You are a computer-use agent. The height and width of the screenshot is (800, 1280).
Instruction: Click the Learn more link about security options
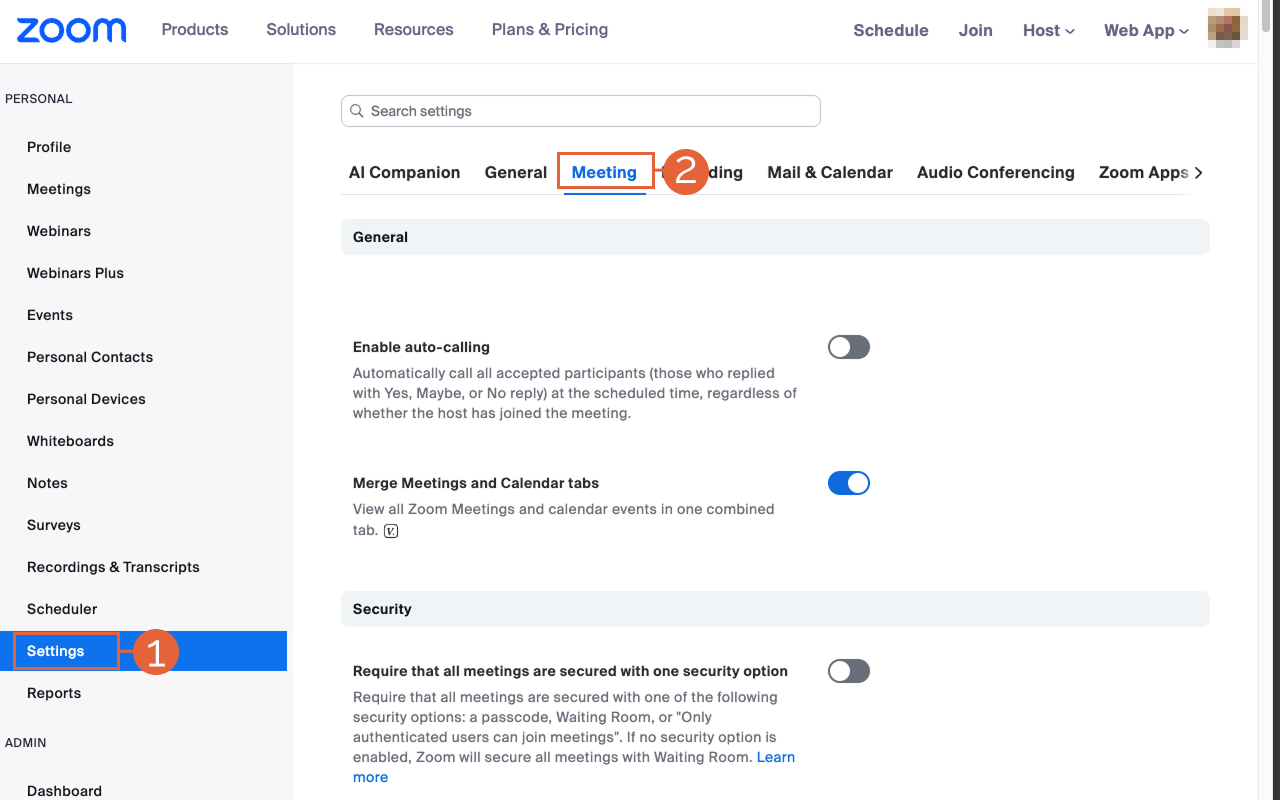776,757
